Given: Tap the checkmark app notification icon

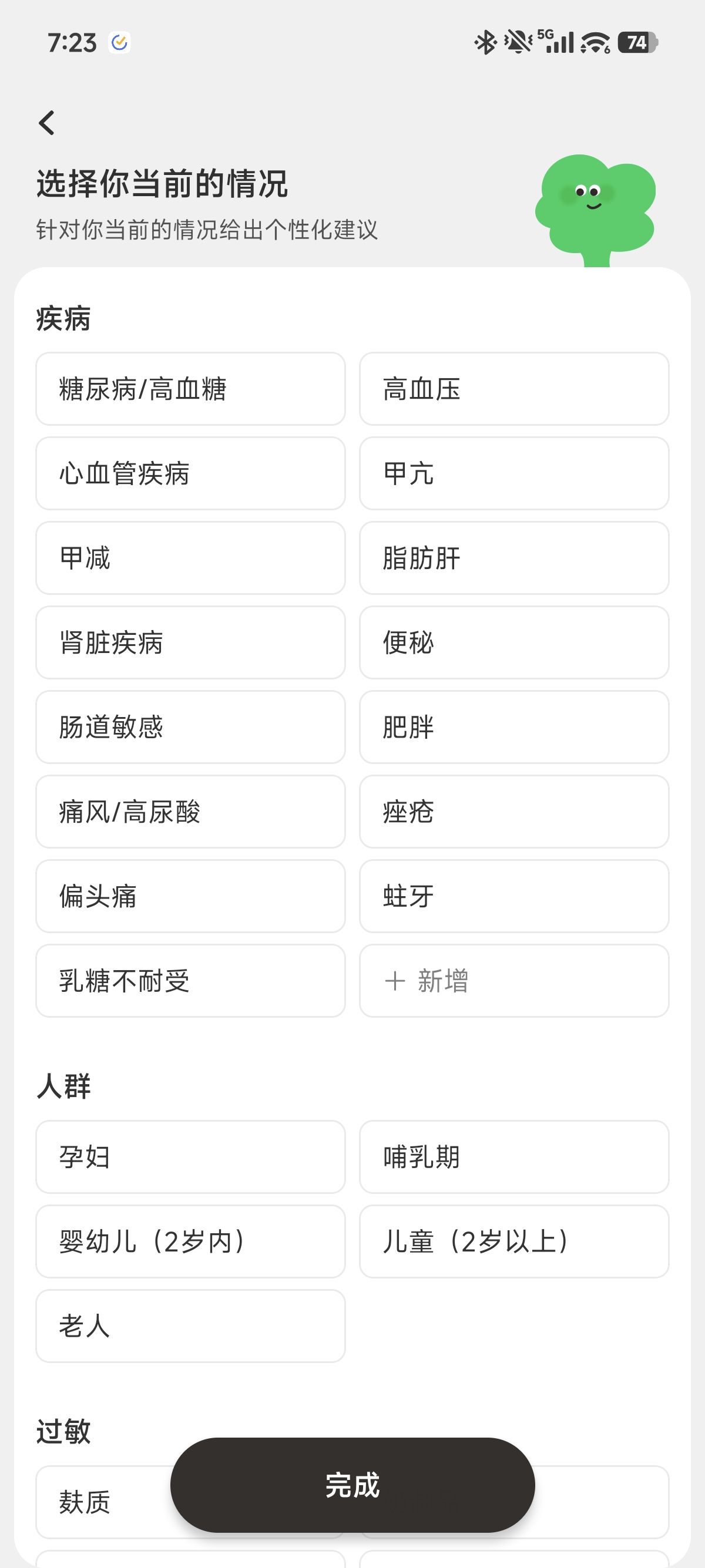Looking at the screenshot, I should click(x=119, y=43).
